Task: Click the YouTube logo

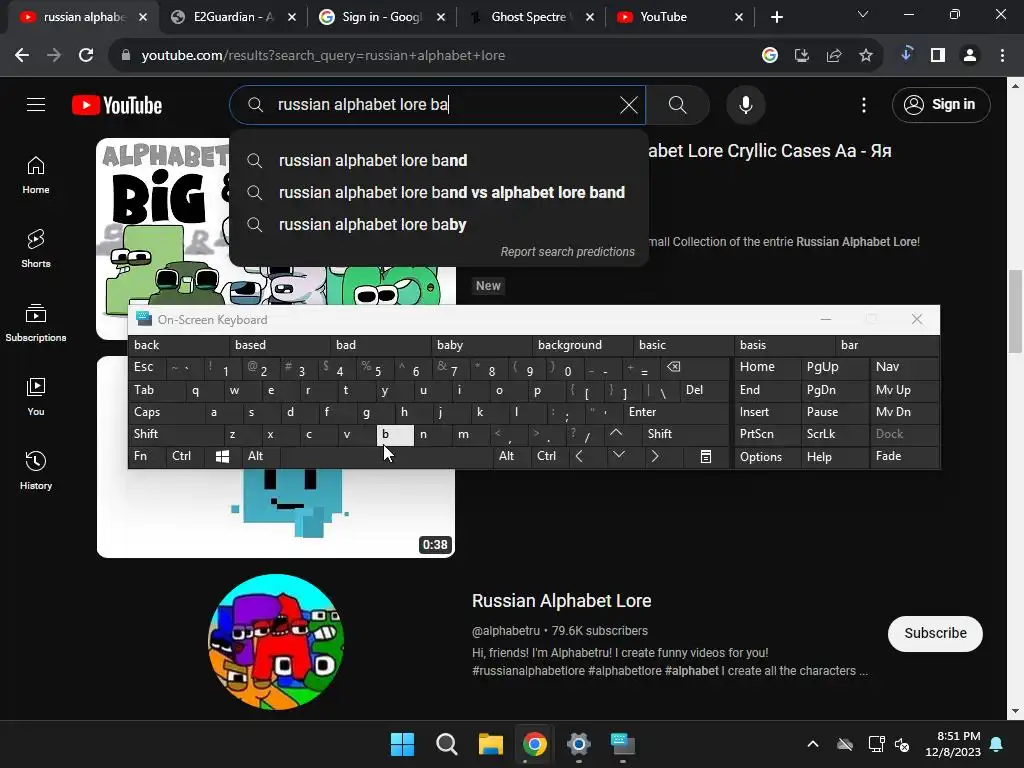Action: point(117,105)
